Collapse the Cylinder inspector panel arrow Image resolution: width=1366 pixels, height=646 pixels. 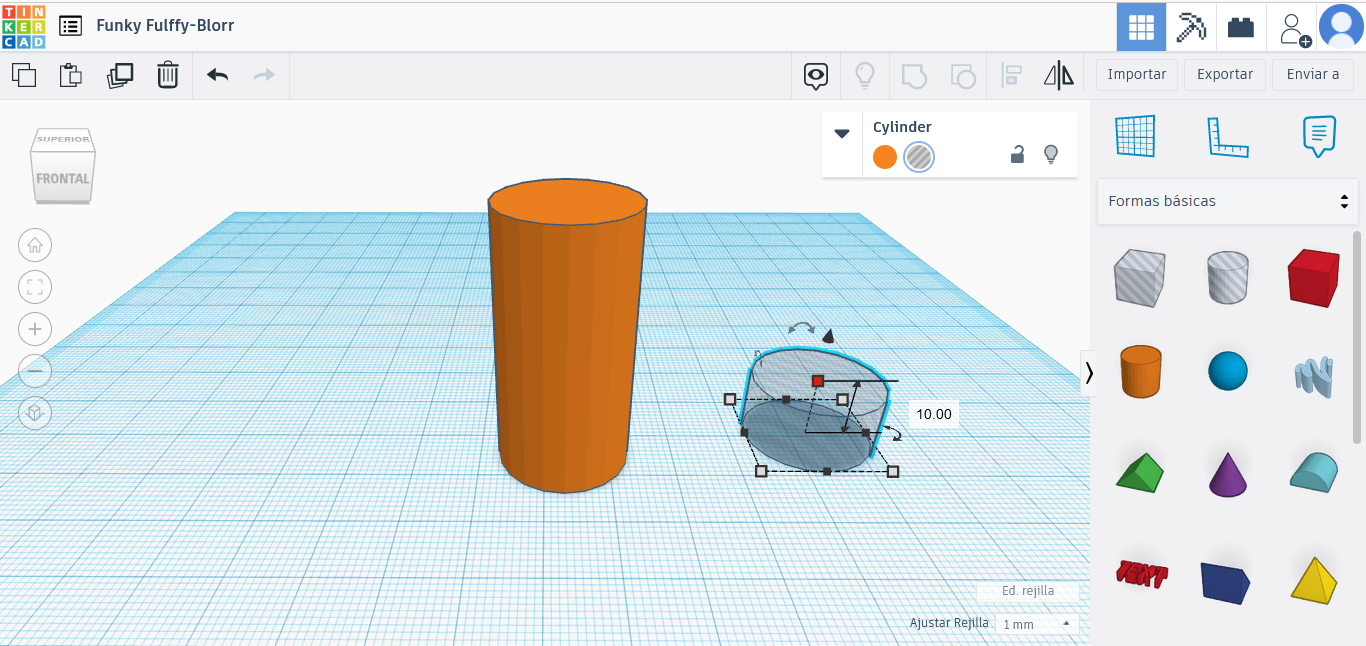(x=842, y=133)
